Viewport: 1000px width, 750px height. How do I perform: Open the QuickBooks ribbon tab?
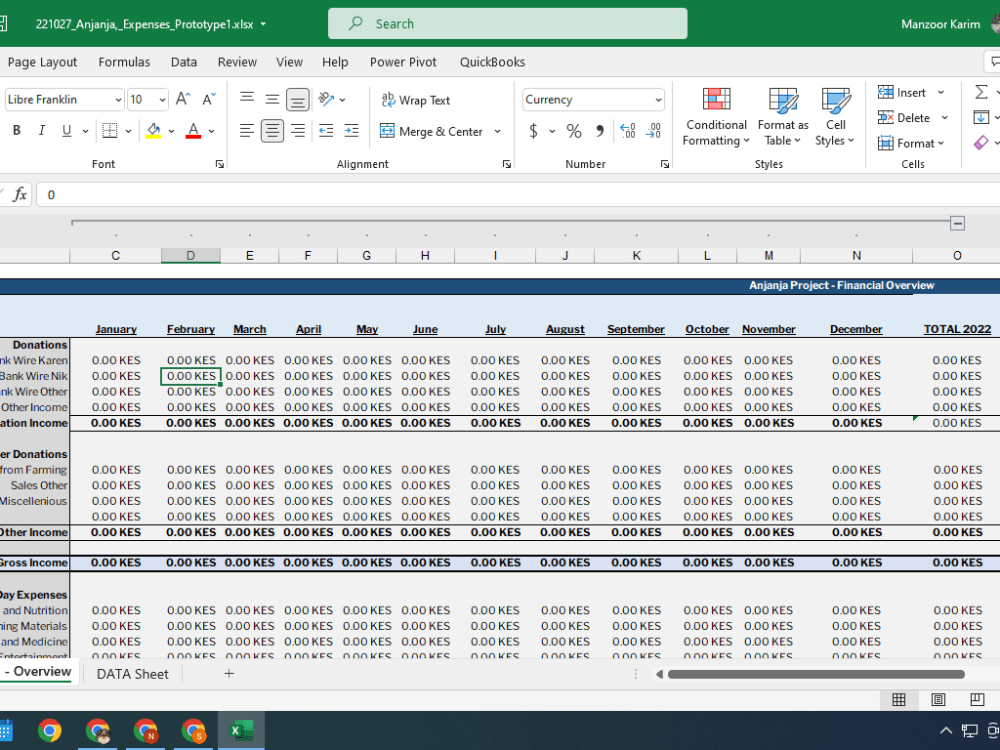[492, 61]
